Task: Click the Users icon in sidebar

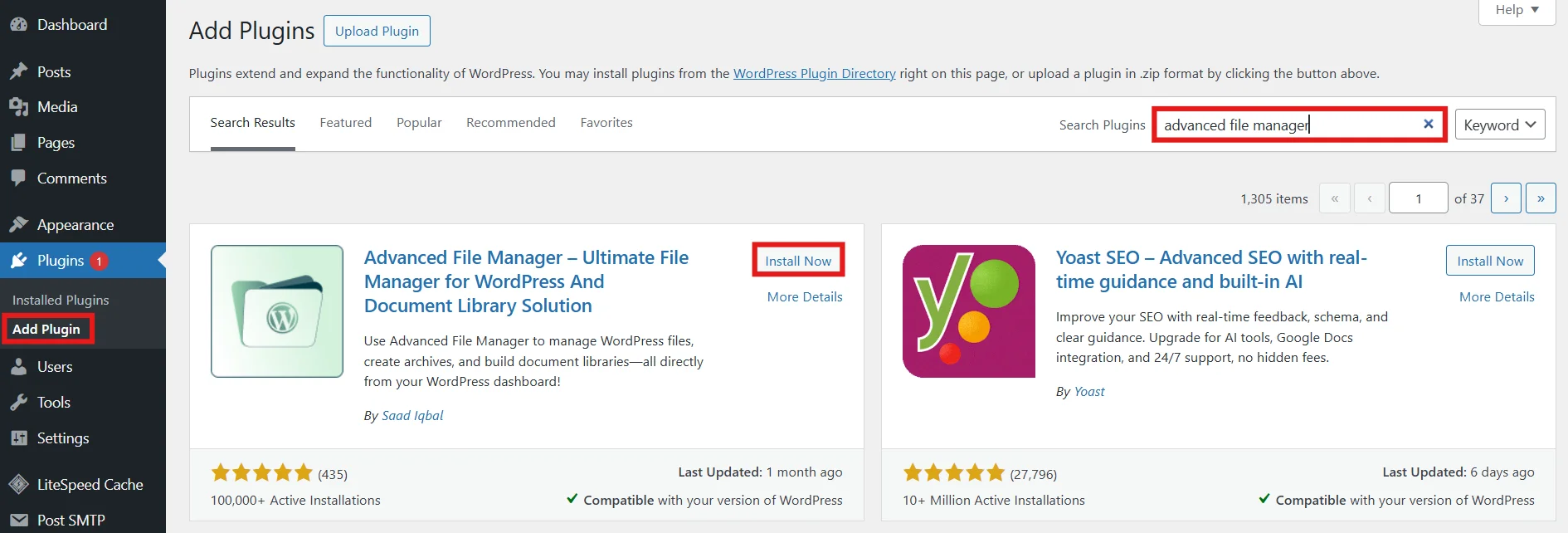Action: (20, 366)
